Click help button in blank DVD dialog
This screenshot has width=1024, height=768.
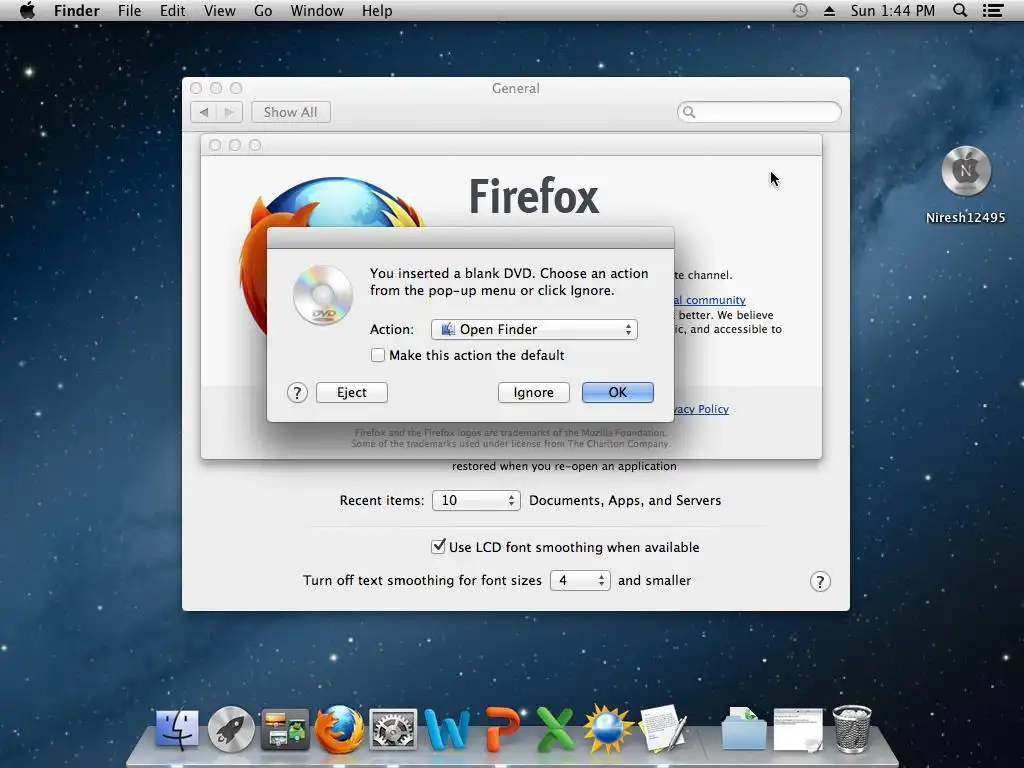[x=297, y=392]
